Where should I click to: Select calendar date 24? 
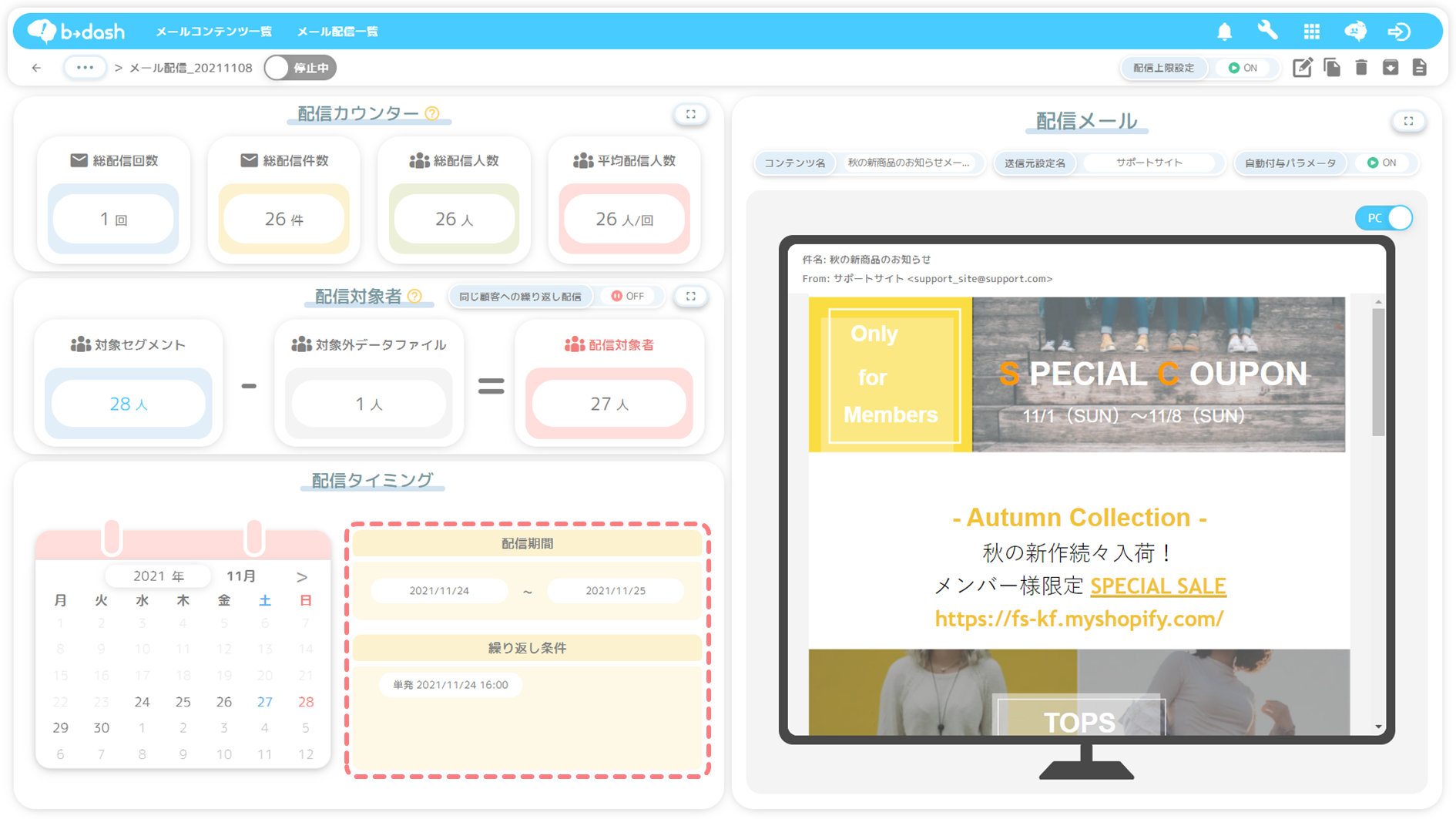click(142, 702)
